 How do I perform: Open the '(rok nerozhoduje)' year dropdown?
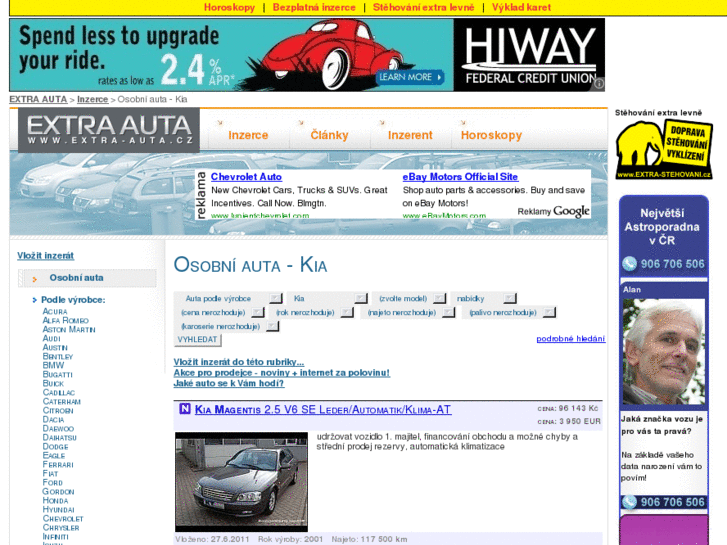point(312,312)
